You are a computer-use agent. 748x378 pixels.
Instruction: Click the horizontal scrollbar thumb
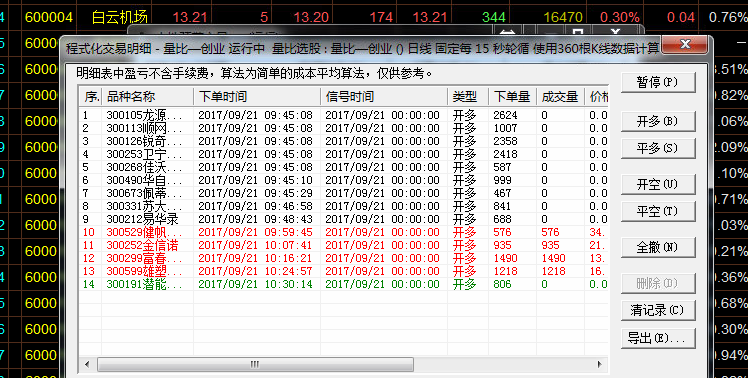click(x=255, y=364)
